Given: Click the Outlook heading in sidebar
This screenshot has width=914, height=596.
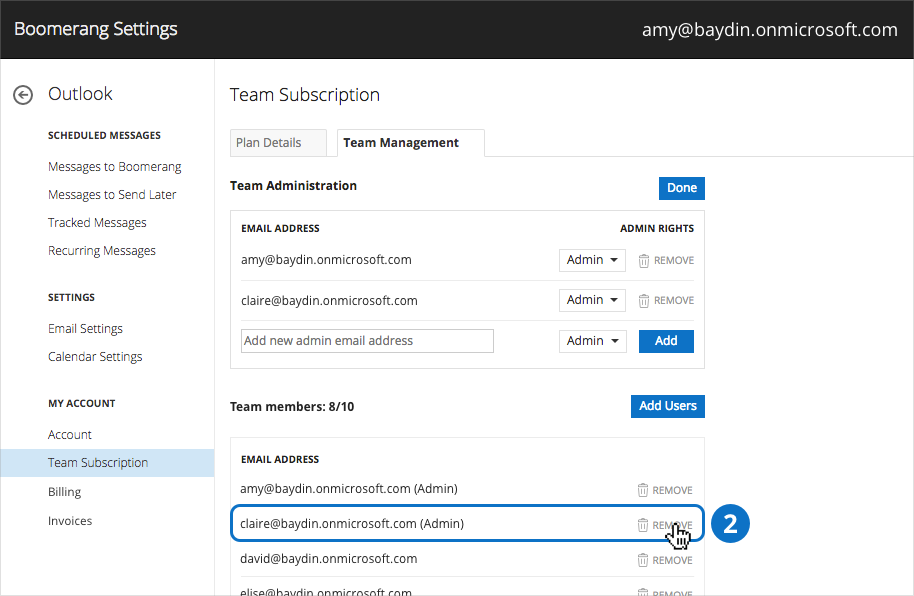Looking at the screenshot, I should pyautogui.click(x=80, y=94).
